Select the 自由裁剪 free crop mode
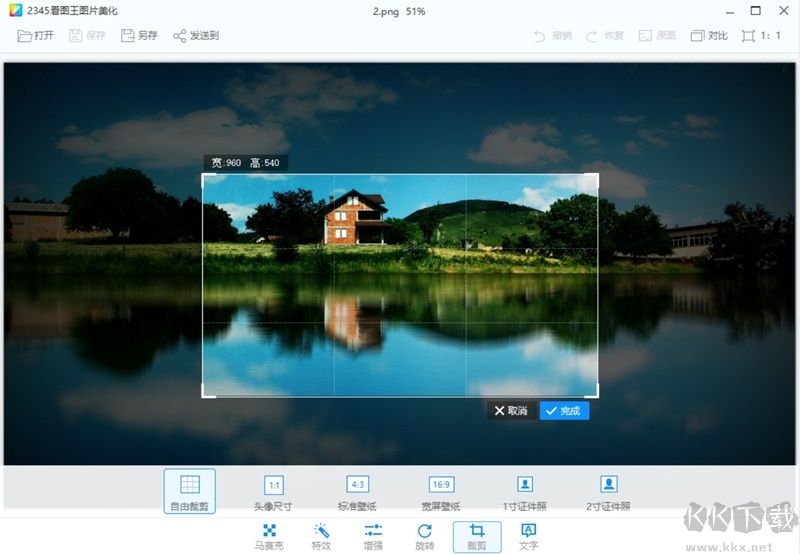 pos(189,490)
